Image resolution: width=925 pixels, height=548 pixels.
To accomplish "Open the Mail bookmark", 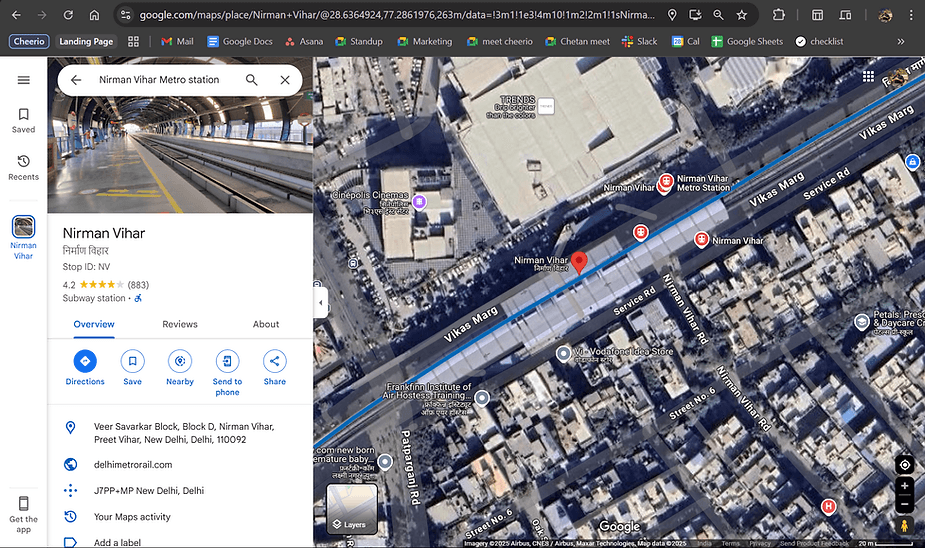I will pos(177,41).
